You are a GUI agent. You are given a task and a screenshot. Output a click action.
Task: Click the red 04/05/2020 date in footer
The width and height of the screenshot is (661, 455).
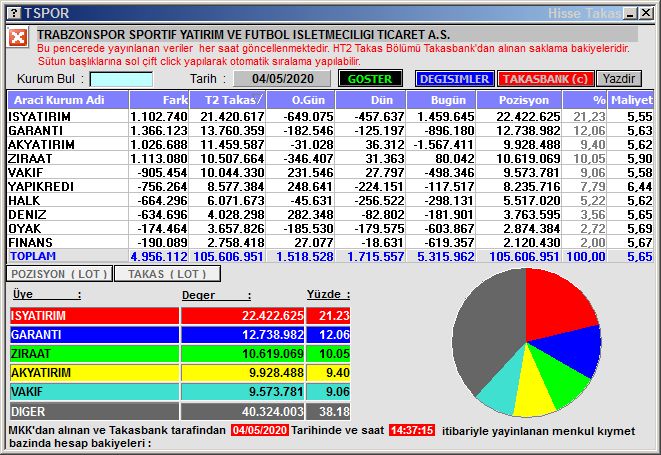[x=260, y=431]
